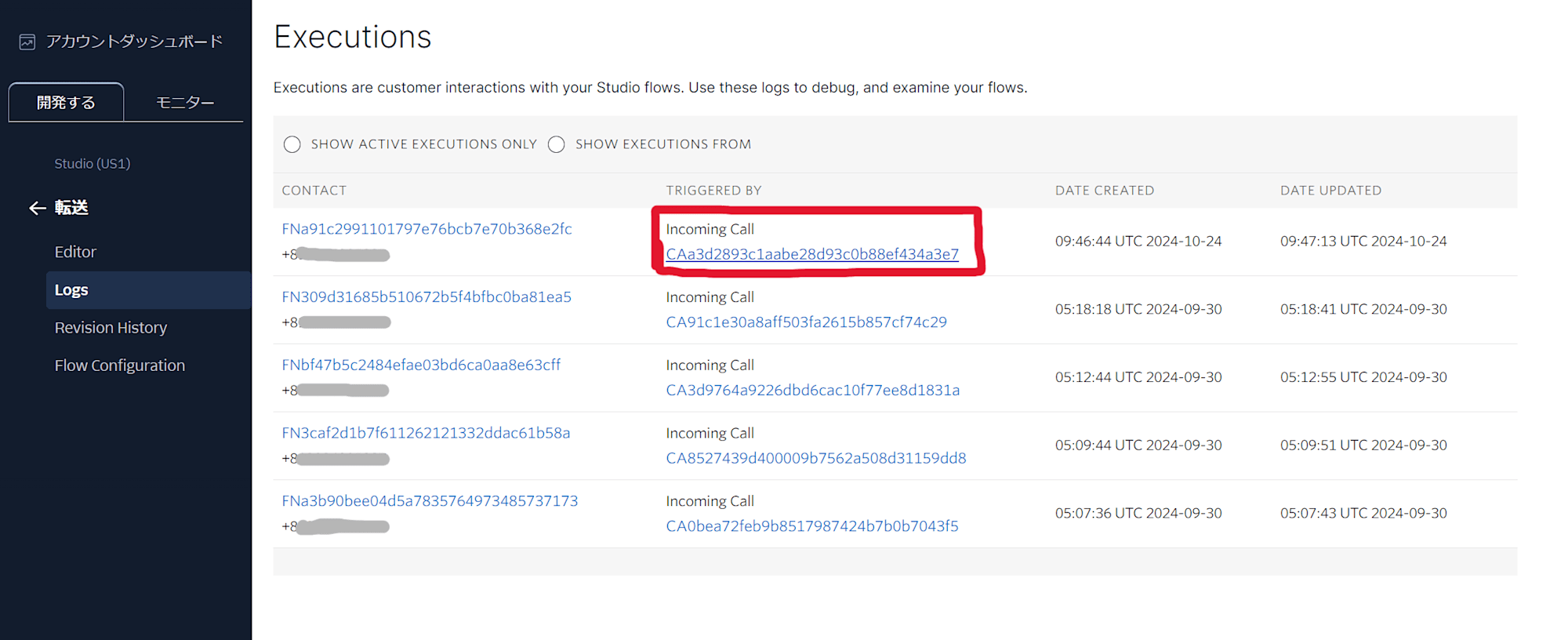The height and width of the screenshot is (640, 1568).
Task: Open call CA0bea72feb9b8517987424b7b0b7043f5
Action: 812,526
